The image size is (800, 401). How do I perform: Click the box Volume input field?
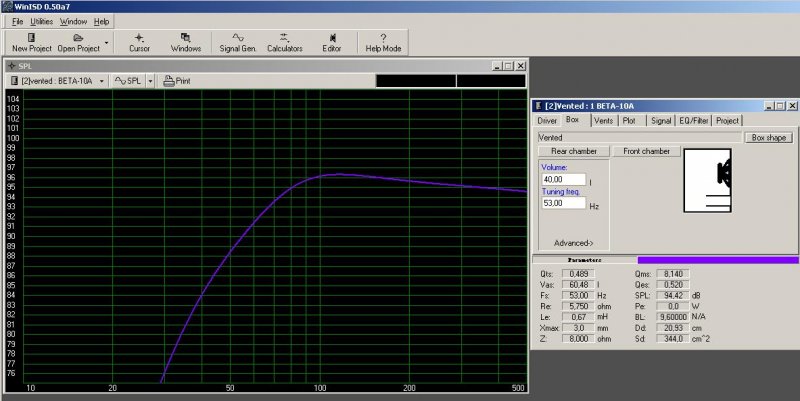563,180
